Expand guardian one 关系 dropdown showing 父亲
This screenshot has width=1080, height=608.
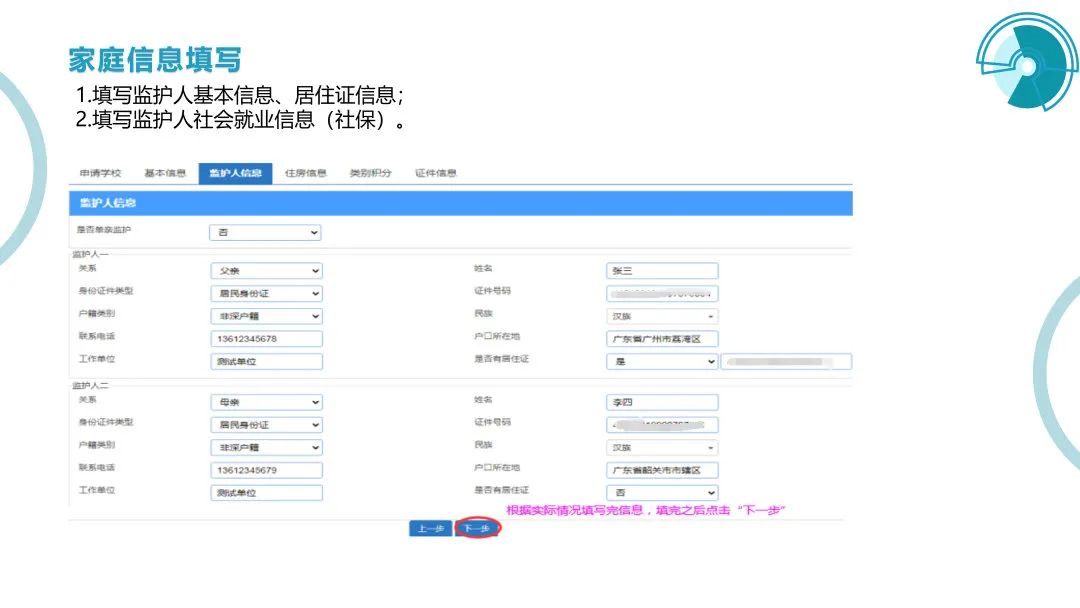point(267,271)
